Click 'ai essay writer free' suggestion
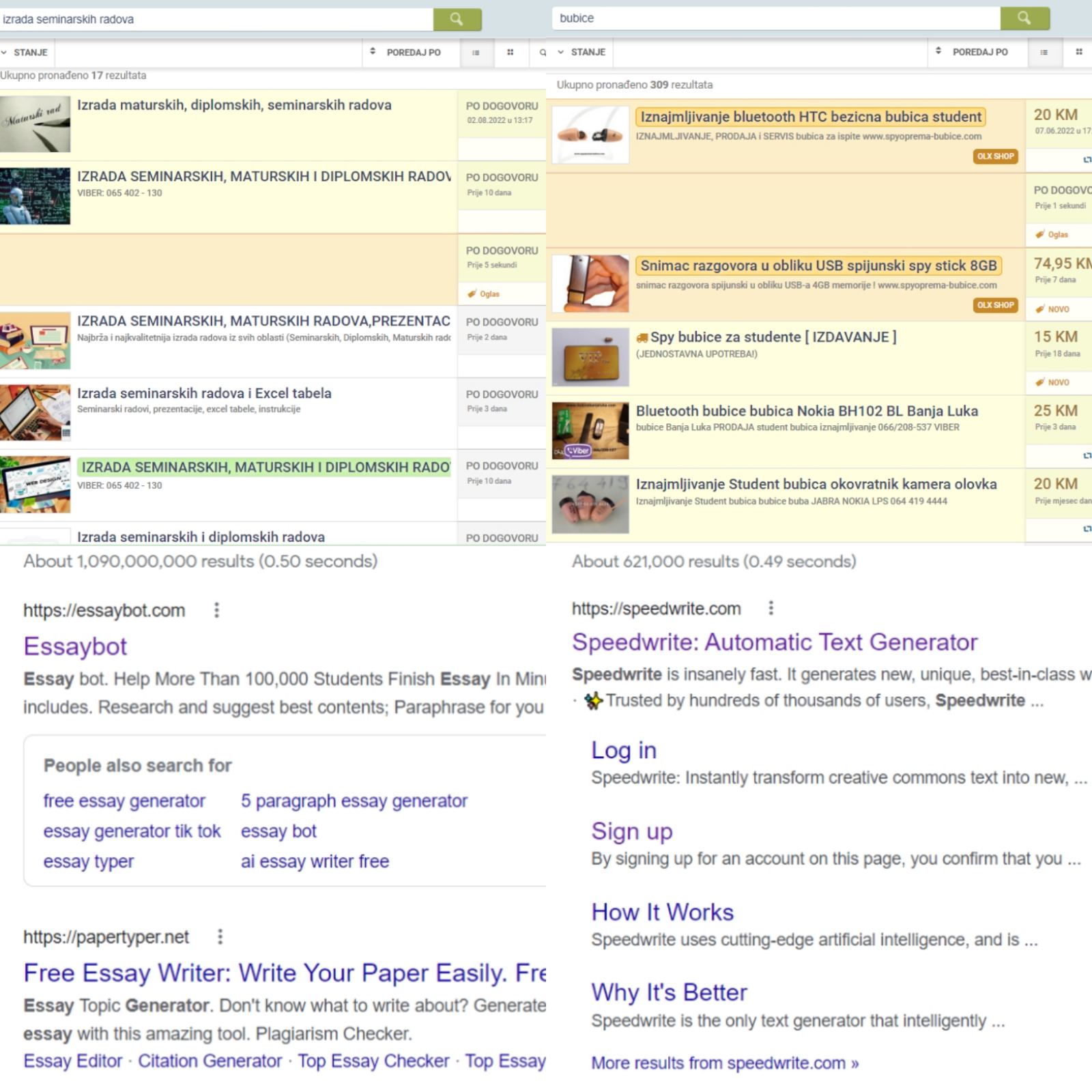This screenshot has height=1092, width=1092. click(x=315, y=861)
